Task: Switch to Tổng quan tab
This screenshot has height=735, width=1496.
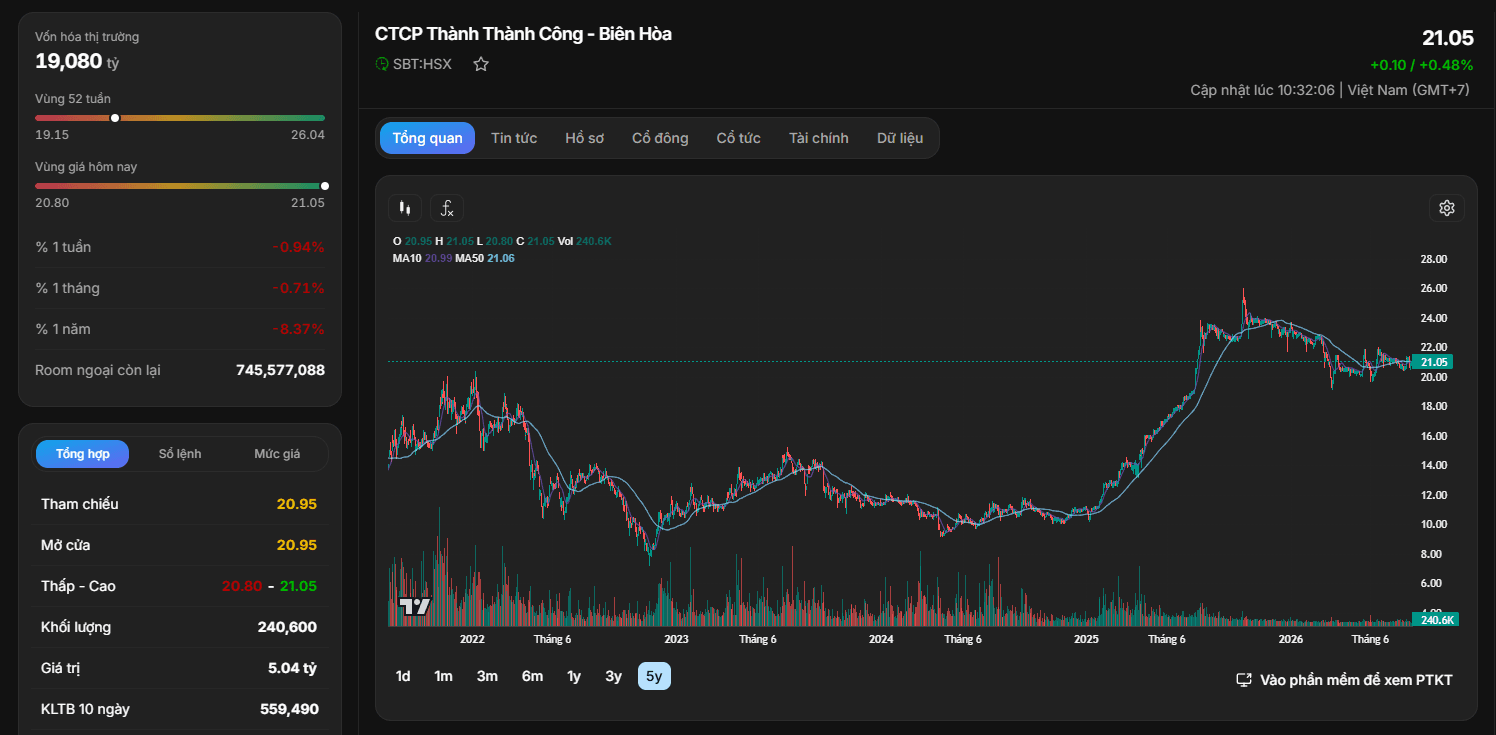Action: click(427, 138)
